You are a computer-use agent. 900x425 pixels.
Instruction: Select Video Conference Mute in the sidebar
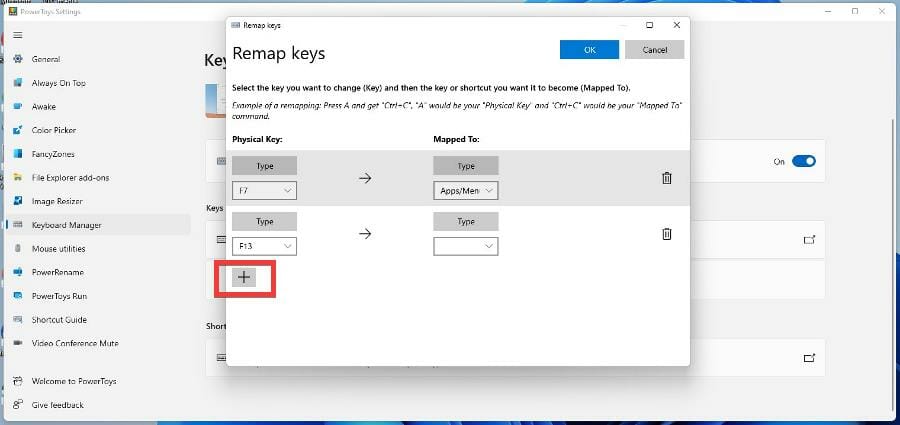pos(75,343)
